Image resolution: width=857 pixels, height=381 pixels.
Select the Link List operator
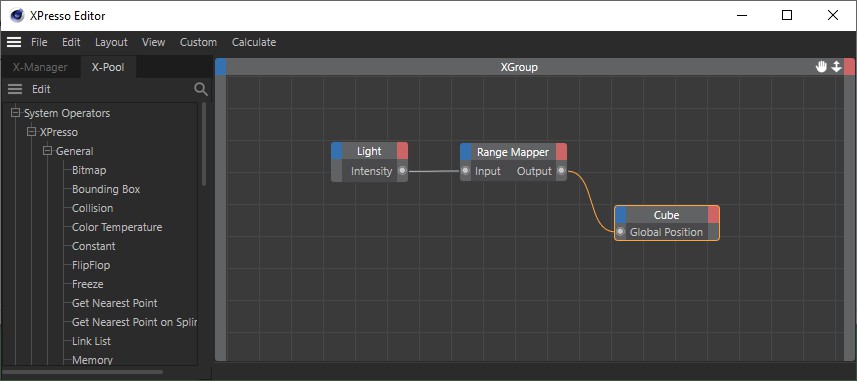pyautogui.click(x=91, y=341)
